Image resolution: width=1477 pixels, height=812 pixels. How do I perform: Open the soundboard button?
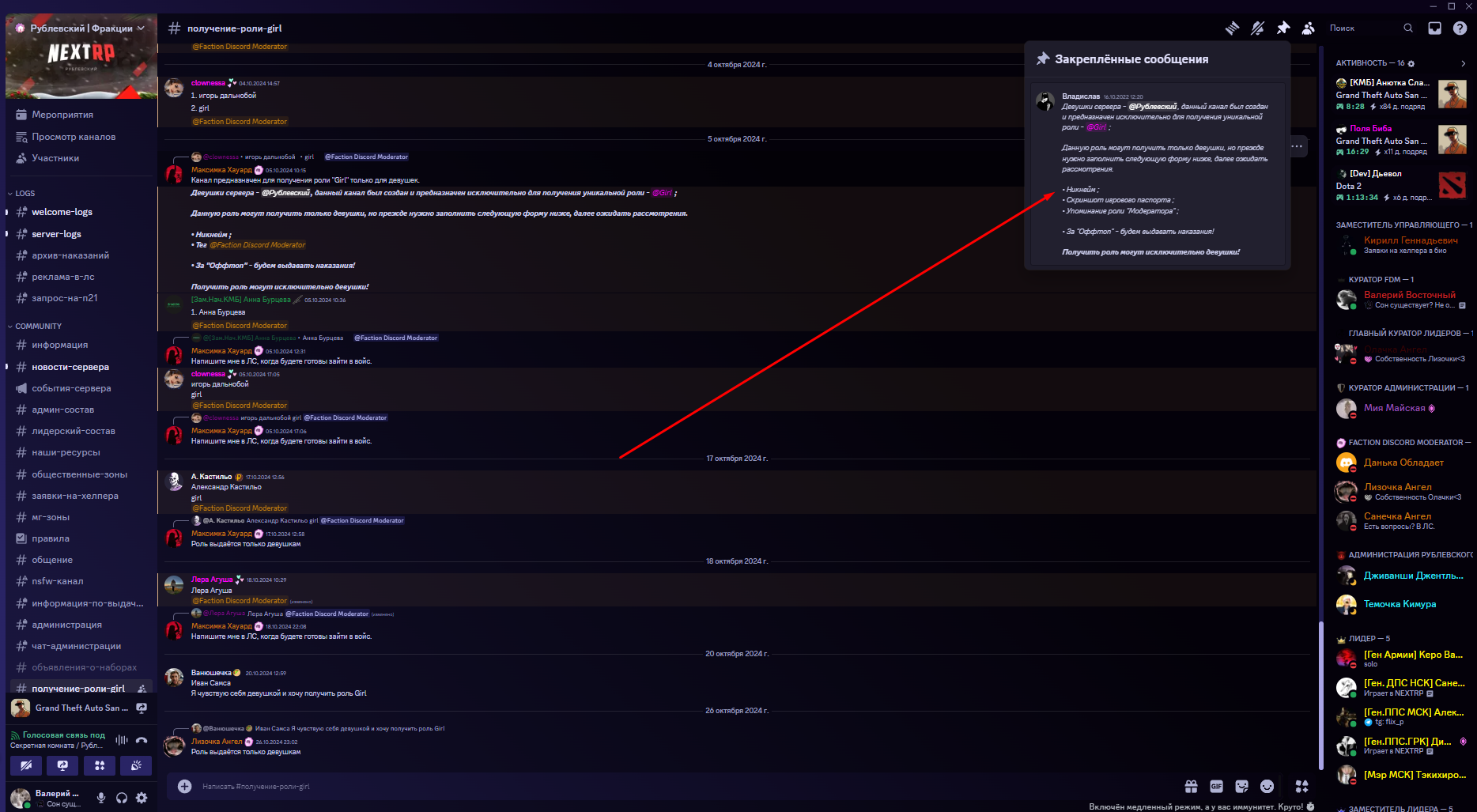[x=136, y=765]
